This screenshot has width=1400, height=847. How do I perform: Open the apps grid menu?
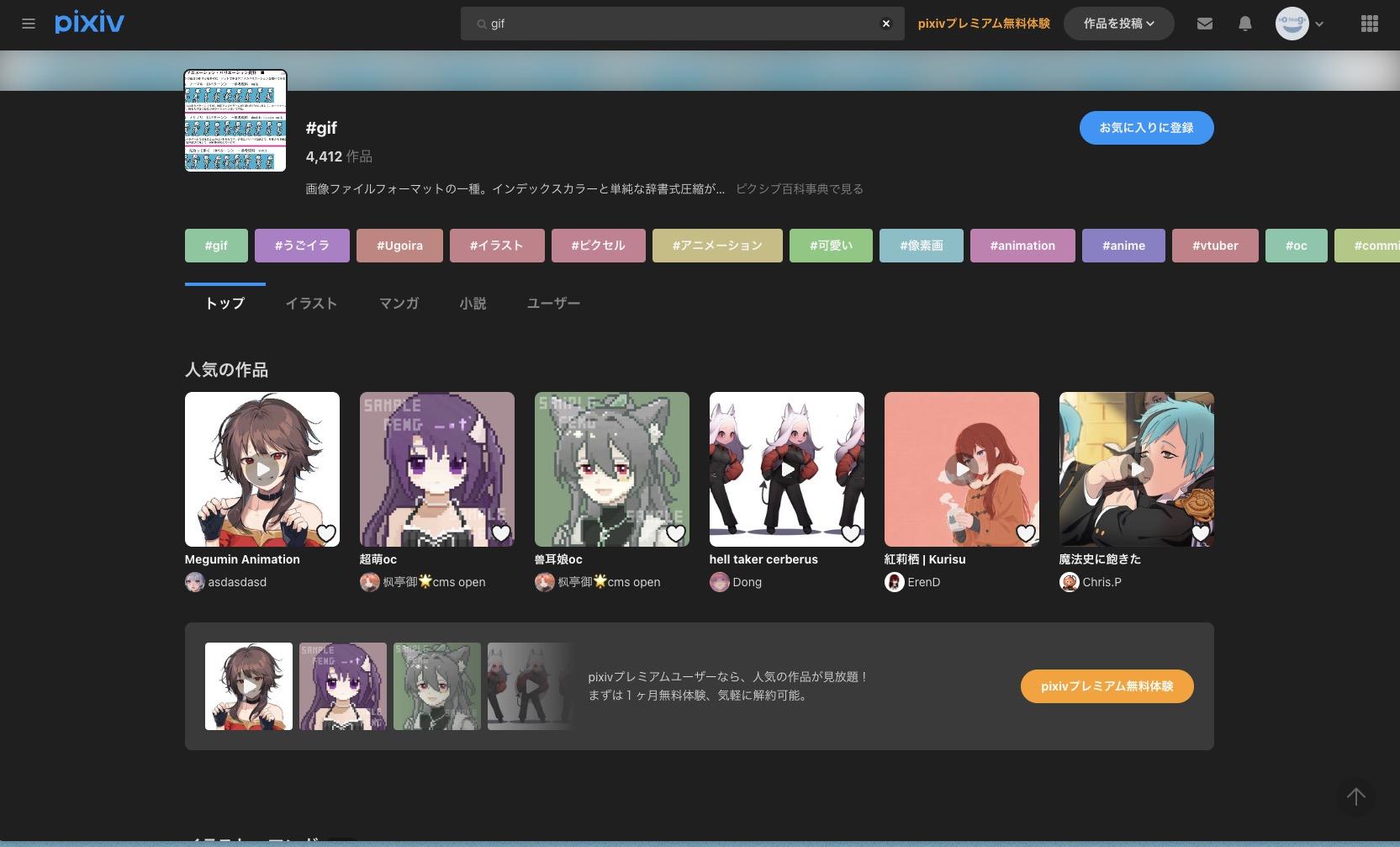click(x=1370, y=24)
